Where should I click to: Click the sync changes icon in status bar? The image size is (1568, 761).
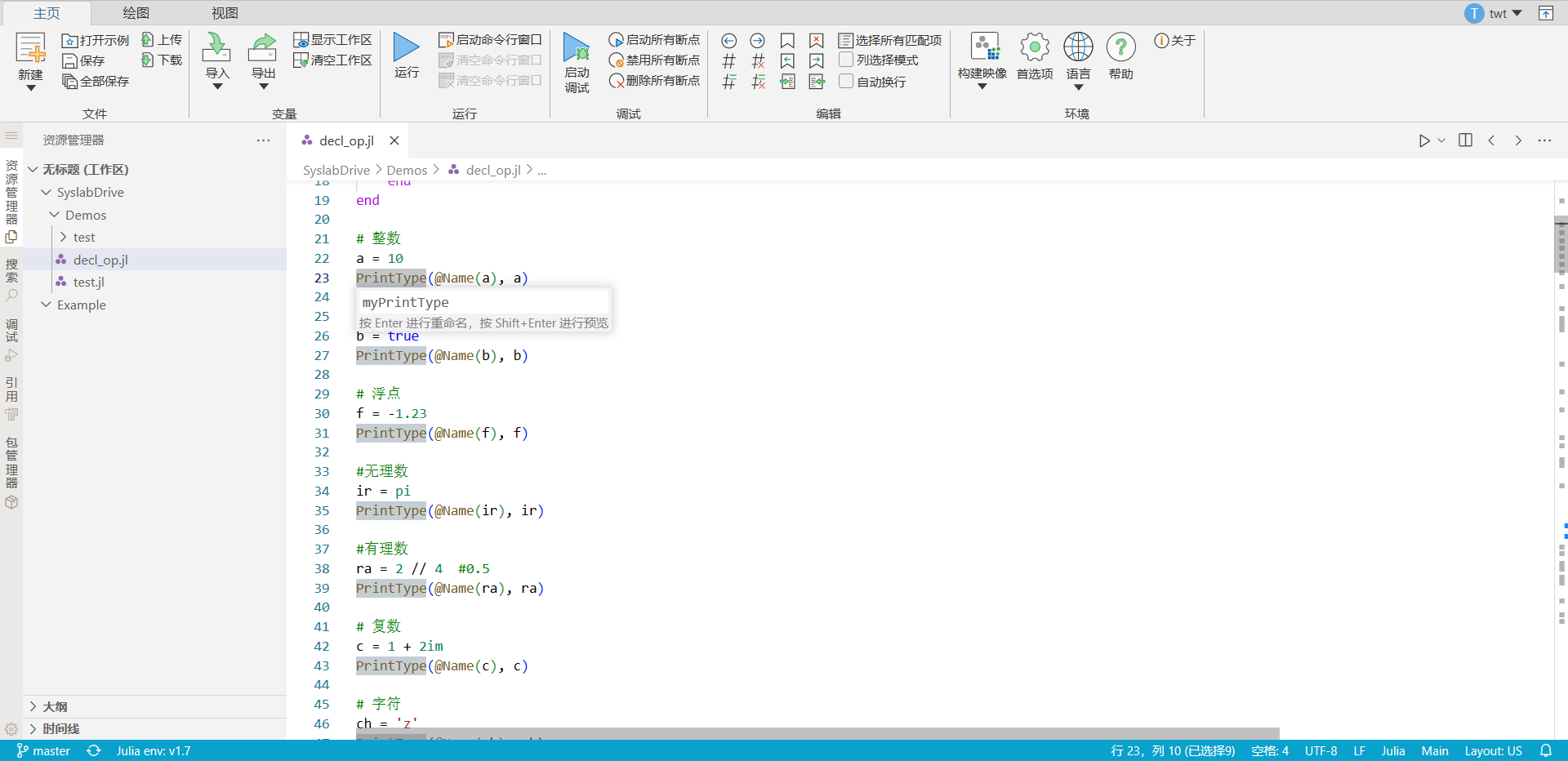pyautogui.click(x=94, y=750)
